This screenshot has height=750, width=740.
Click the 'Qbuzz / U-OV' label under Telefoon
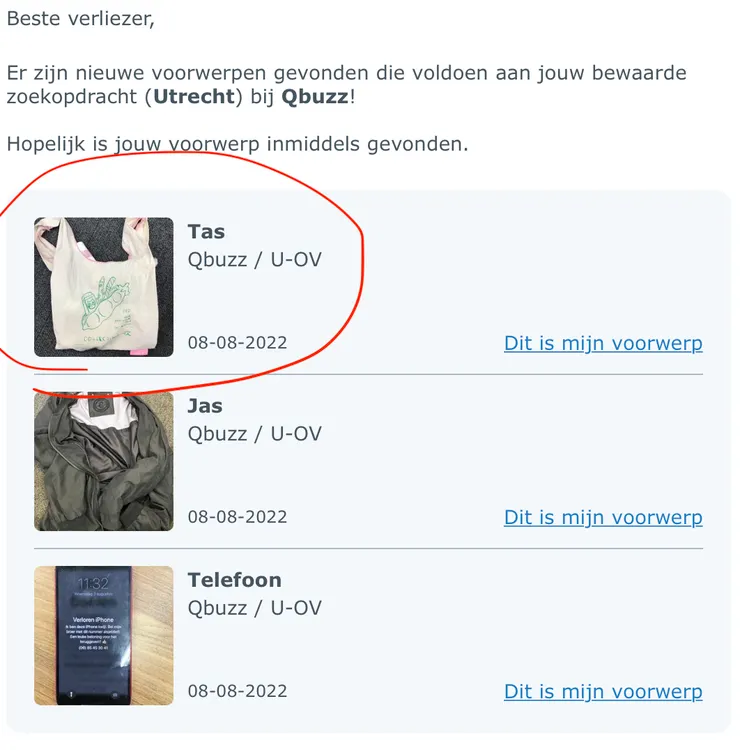[x=254, y=608]
